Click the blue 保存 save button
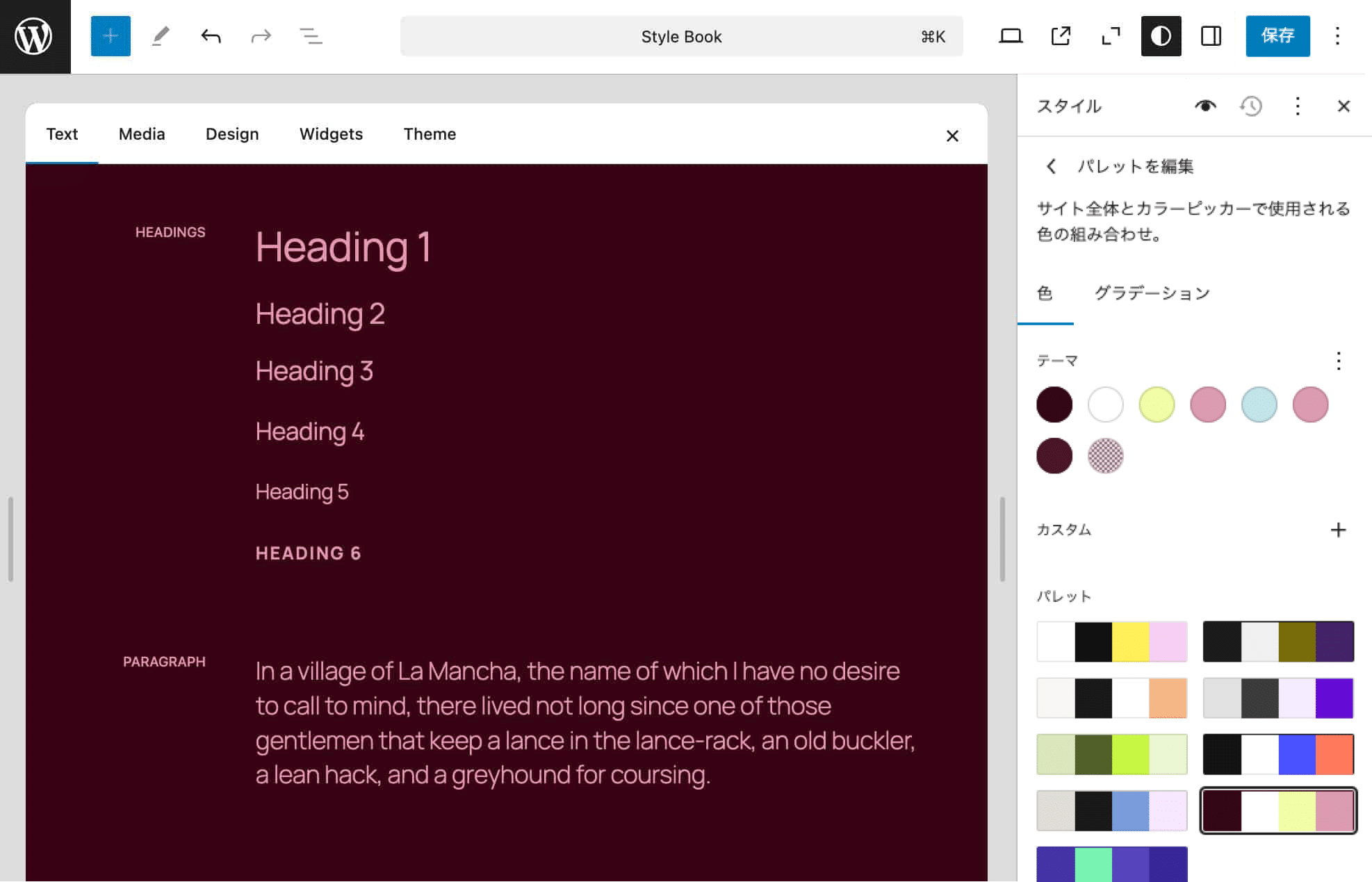Image resolution: width=1372 pixels, height=882 pixels. 1277,36
